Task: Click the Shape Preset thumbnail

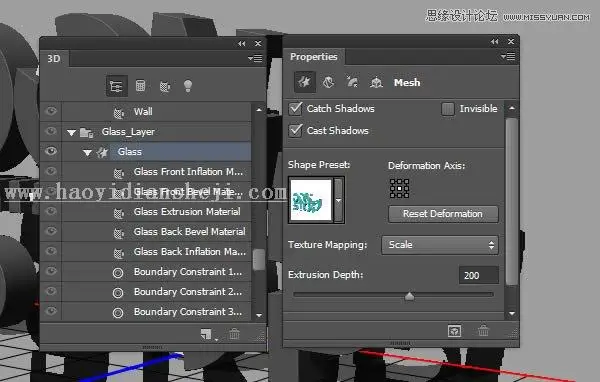Action: point(311,200)
